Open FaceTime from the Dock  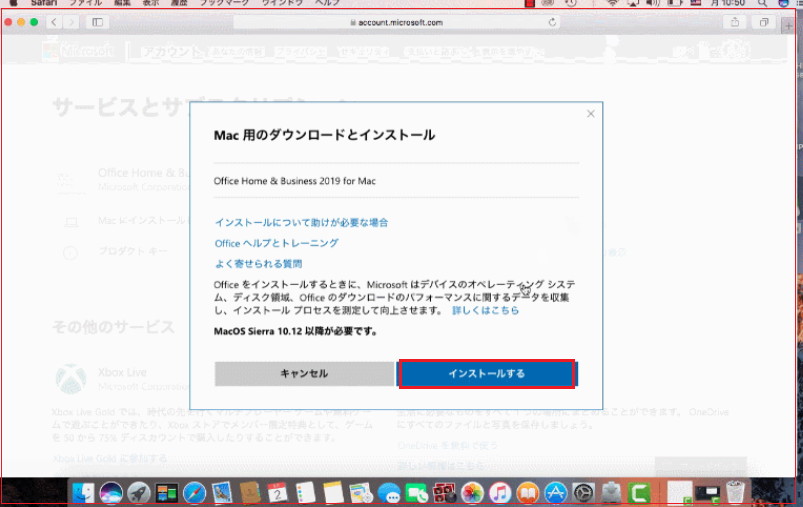[417, 493]
